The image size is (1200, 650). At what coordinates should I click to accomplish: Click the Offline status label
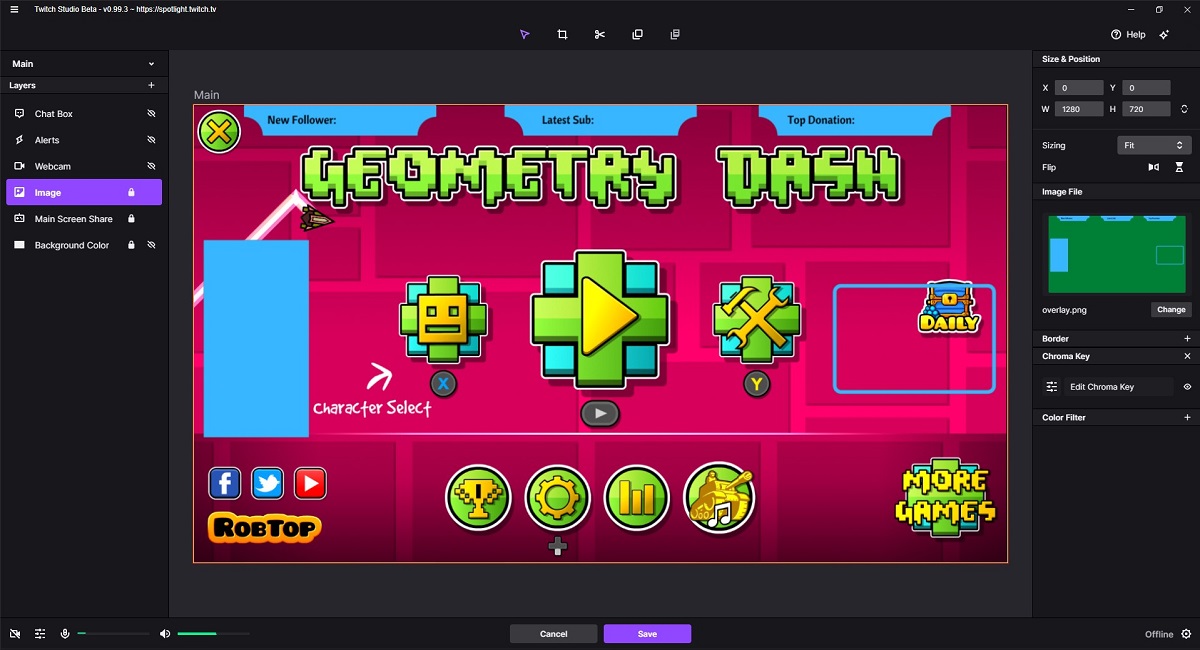point(1159,634)
